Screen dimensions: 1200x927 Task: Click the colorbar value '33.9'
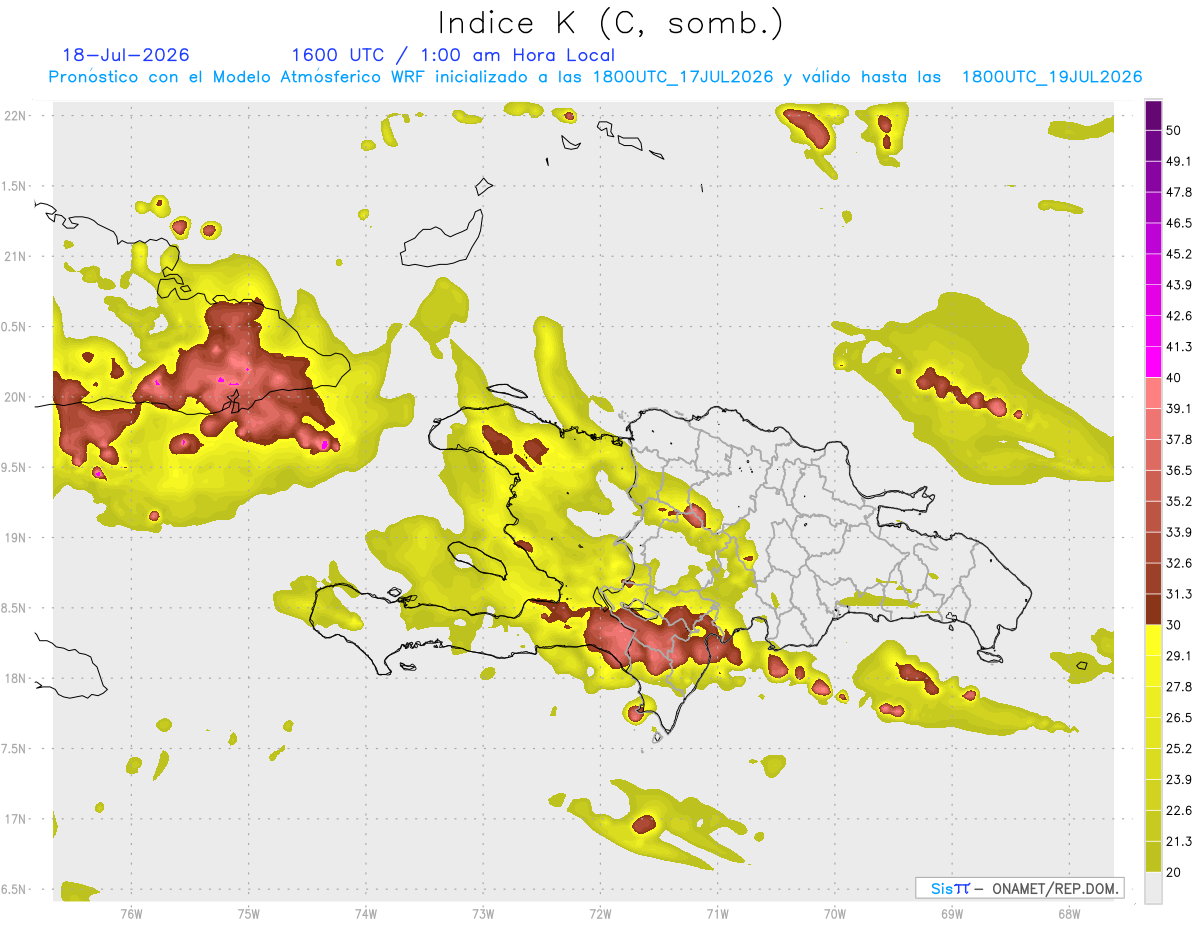[1180, 532]
